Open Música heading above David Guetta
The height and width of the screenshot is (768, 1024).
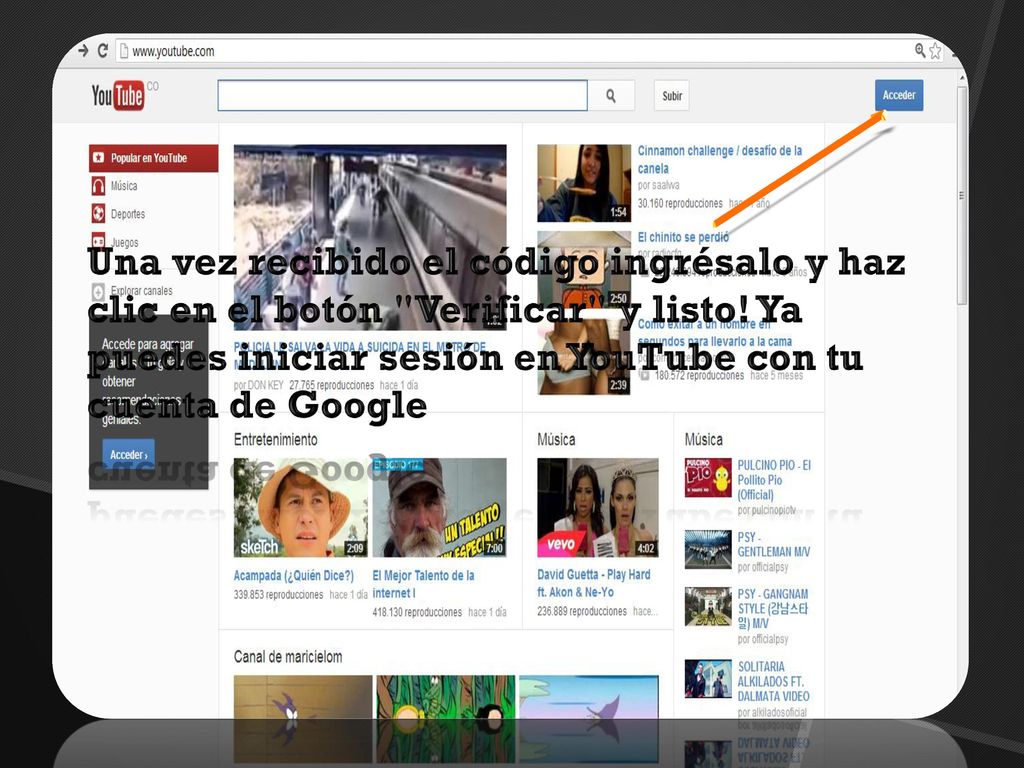pyautogui.click(x=556, y=440)
